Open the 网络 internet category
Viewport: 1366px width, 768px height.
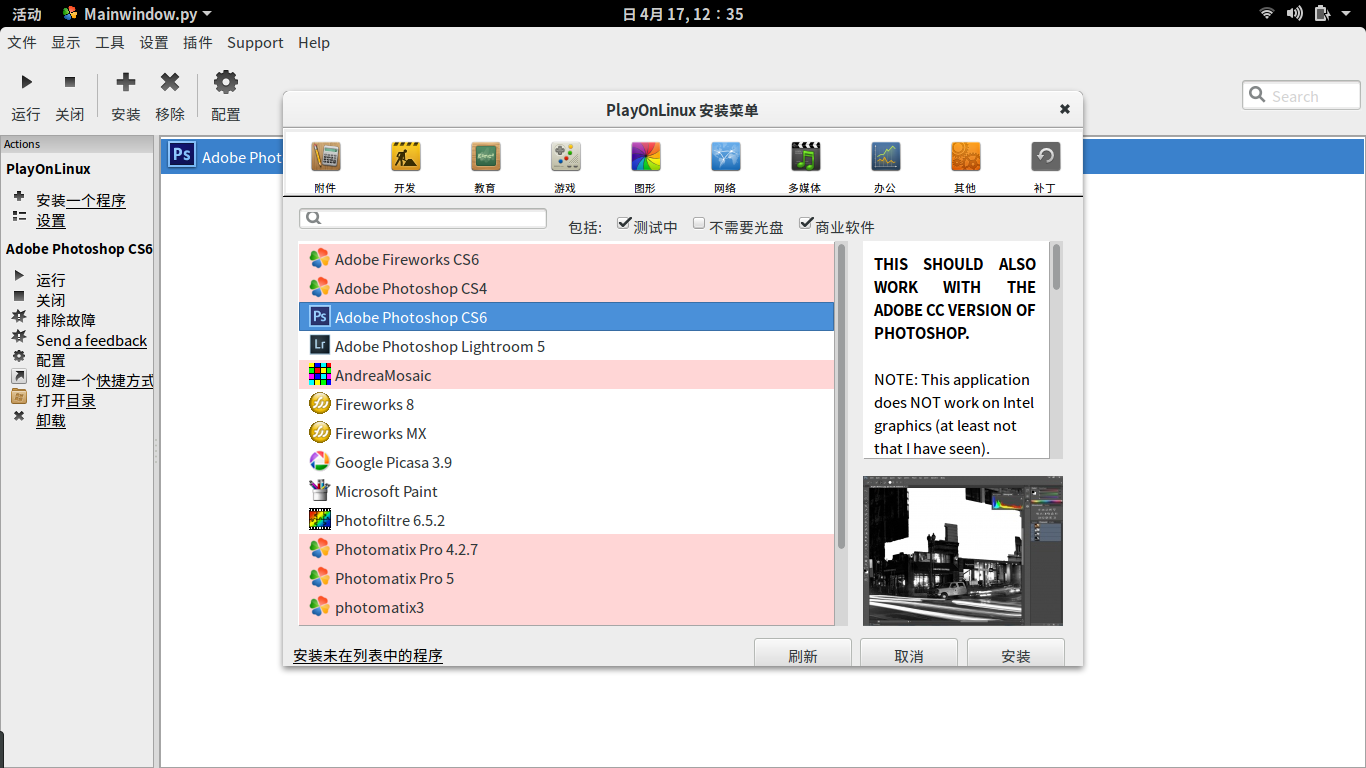[725, 166]
